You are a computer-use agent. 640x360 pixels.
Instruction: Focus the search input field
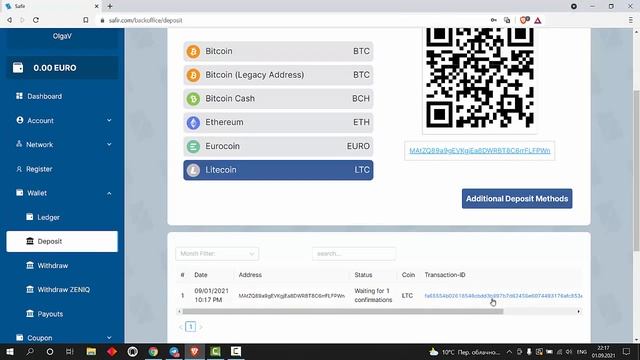pos(354,253)
